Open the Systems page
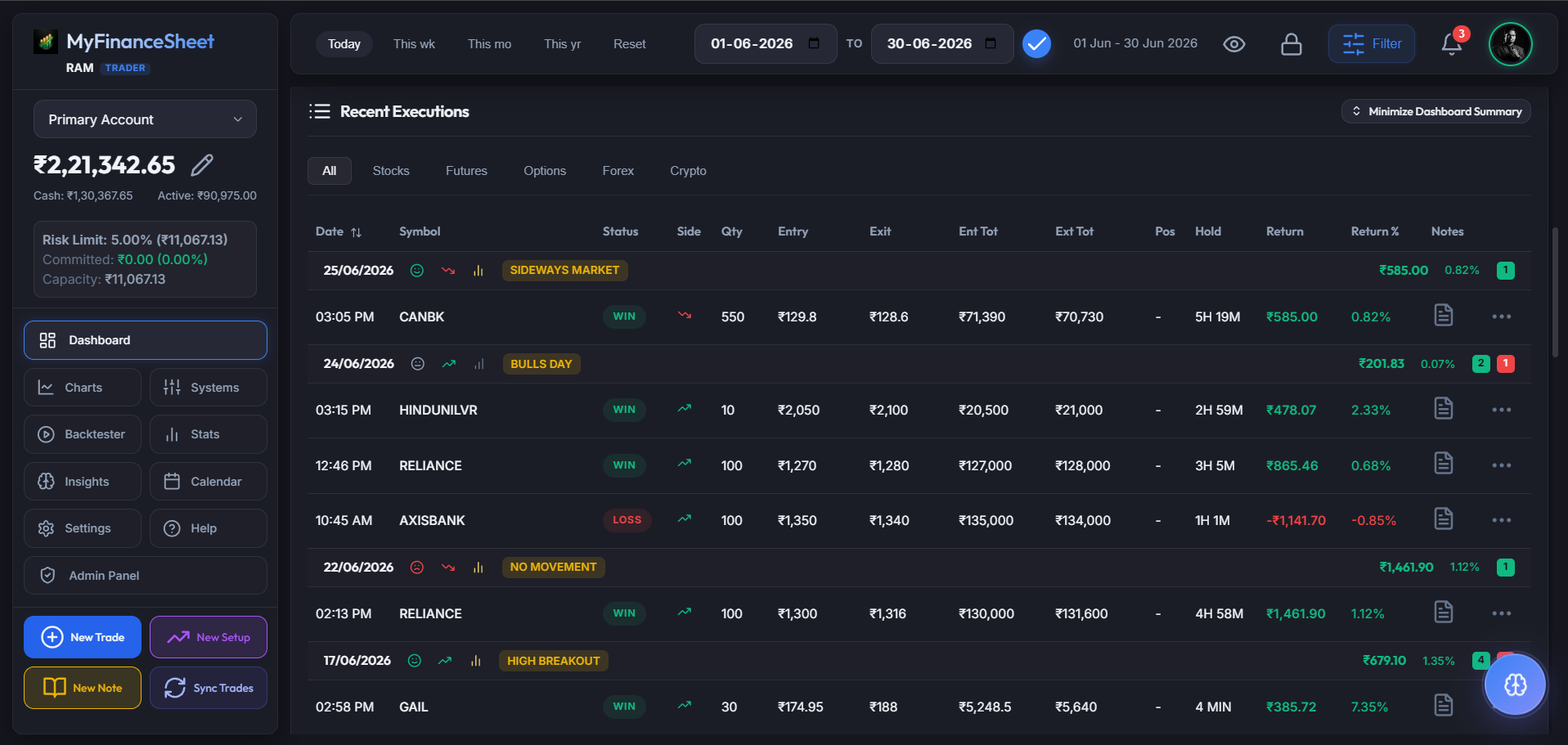Screen dimensions: 1568x745 [209, 388]
